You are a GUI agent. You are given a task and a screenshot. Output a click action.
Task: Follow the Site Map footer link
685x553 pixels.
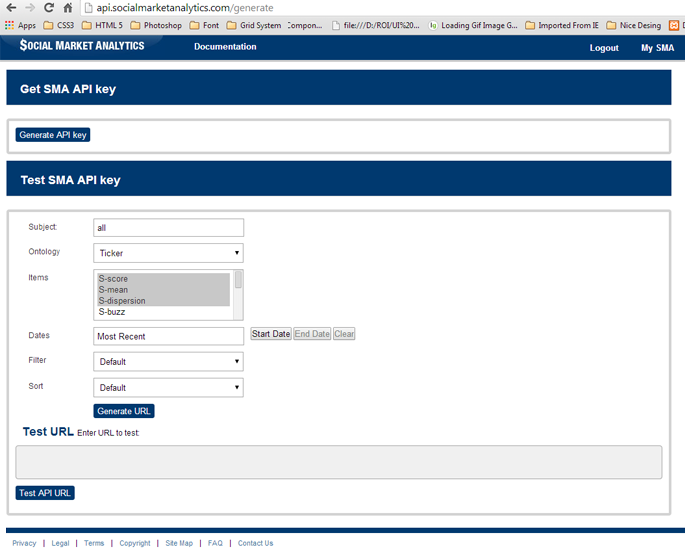[179, 543]
